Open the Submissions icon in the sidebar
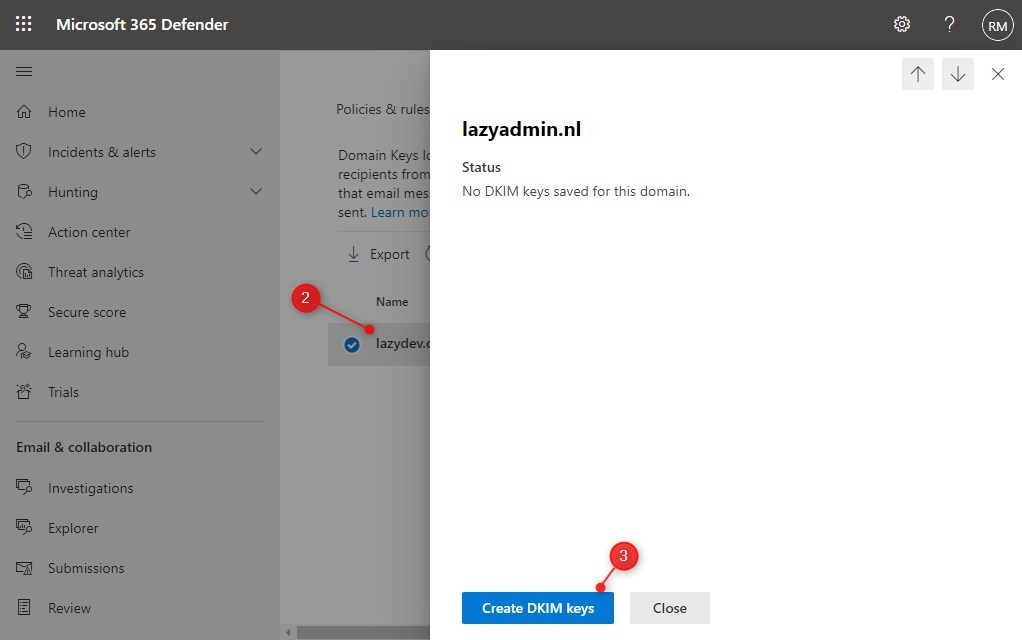Viewport: 1022px width, 640px height. pos(23,567)
